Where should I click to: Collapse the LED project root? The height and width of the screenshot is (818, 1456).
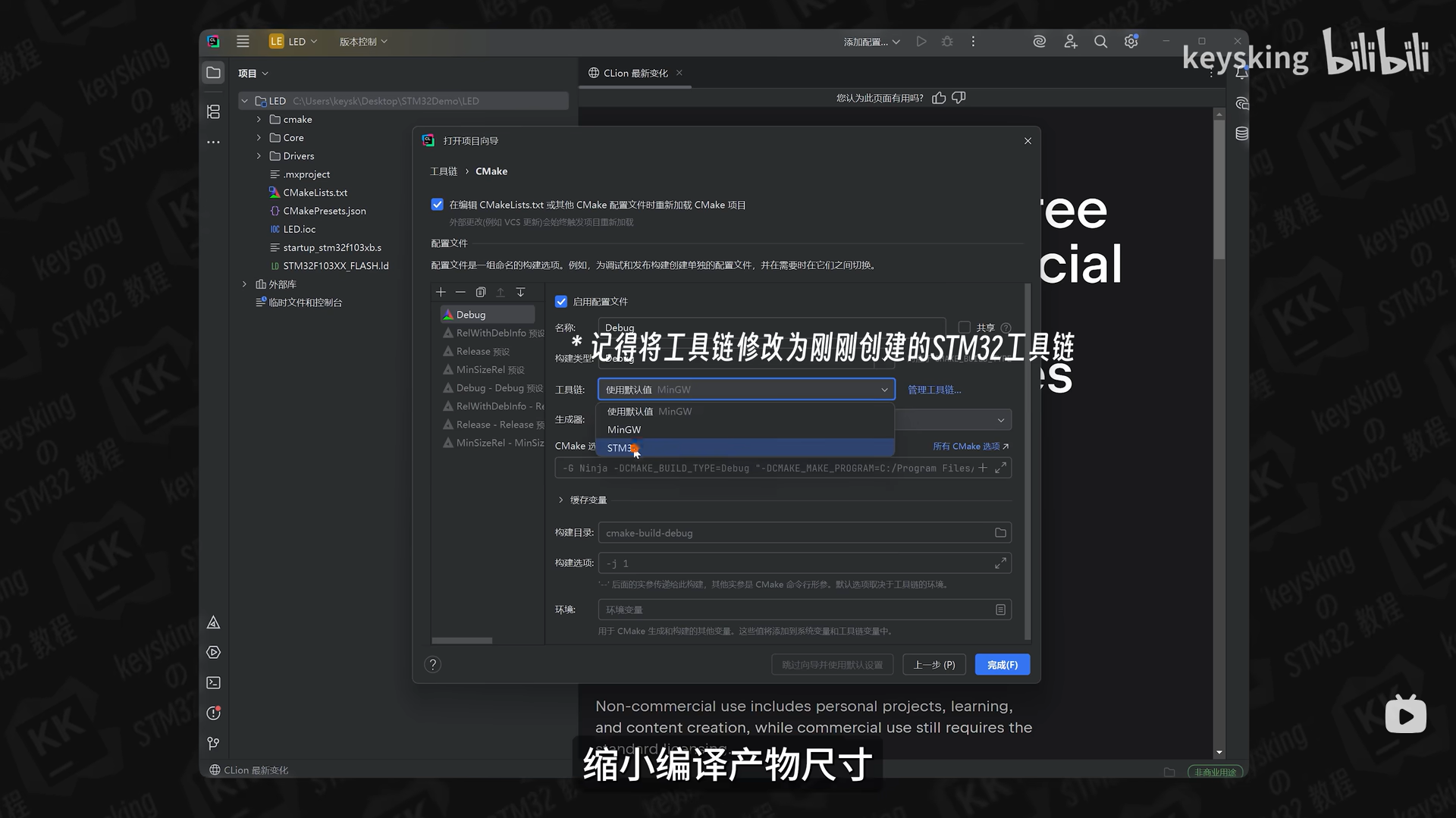(x=244, y=101)
